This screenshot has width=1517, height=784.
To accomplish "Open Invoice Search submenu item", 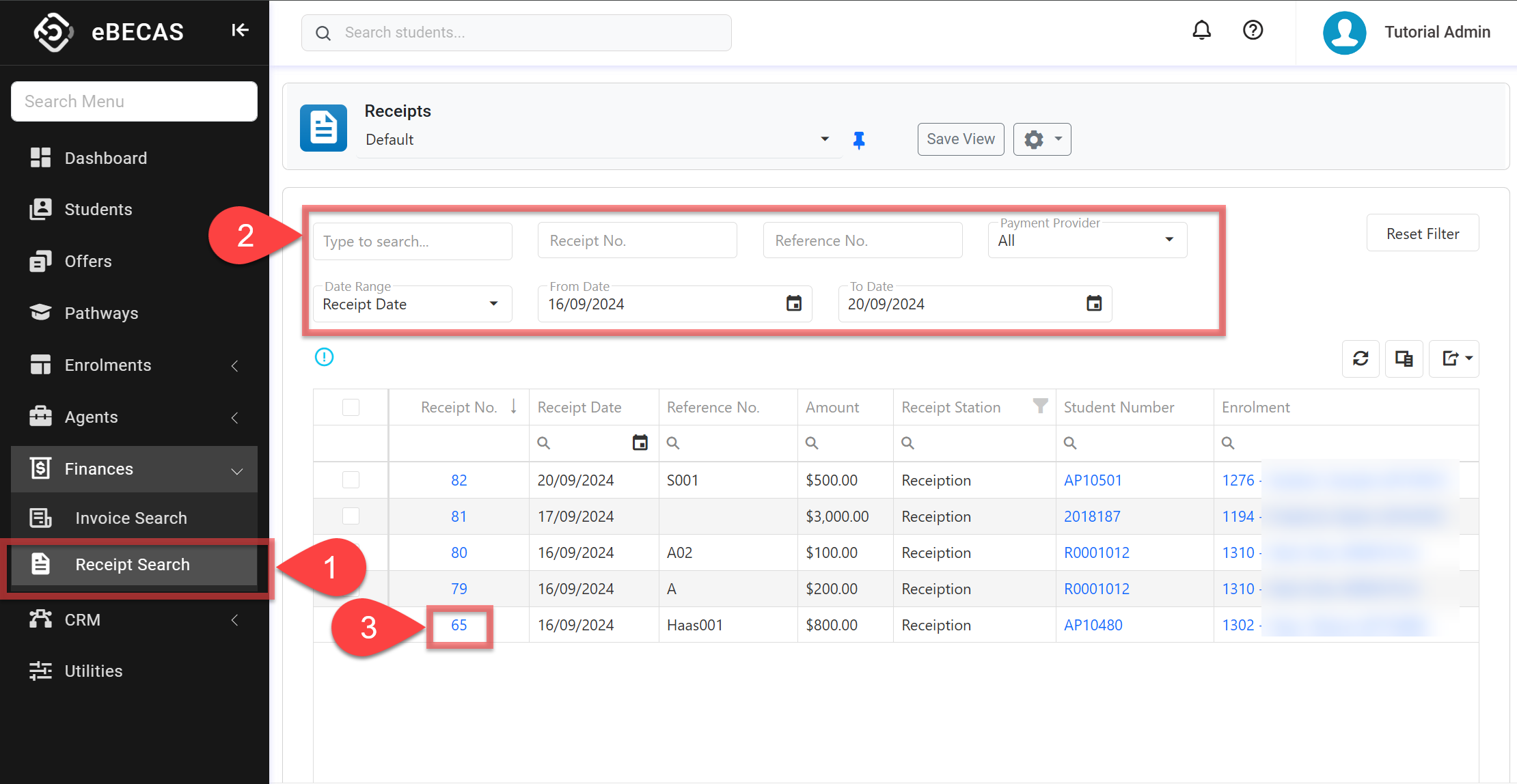I will coord(134,518).
